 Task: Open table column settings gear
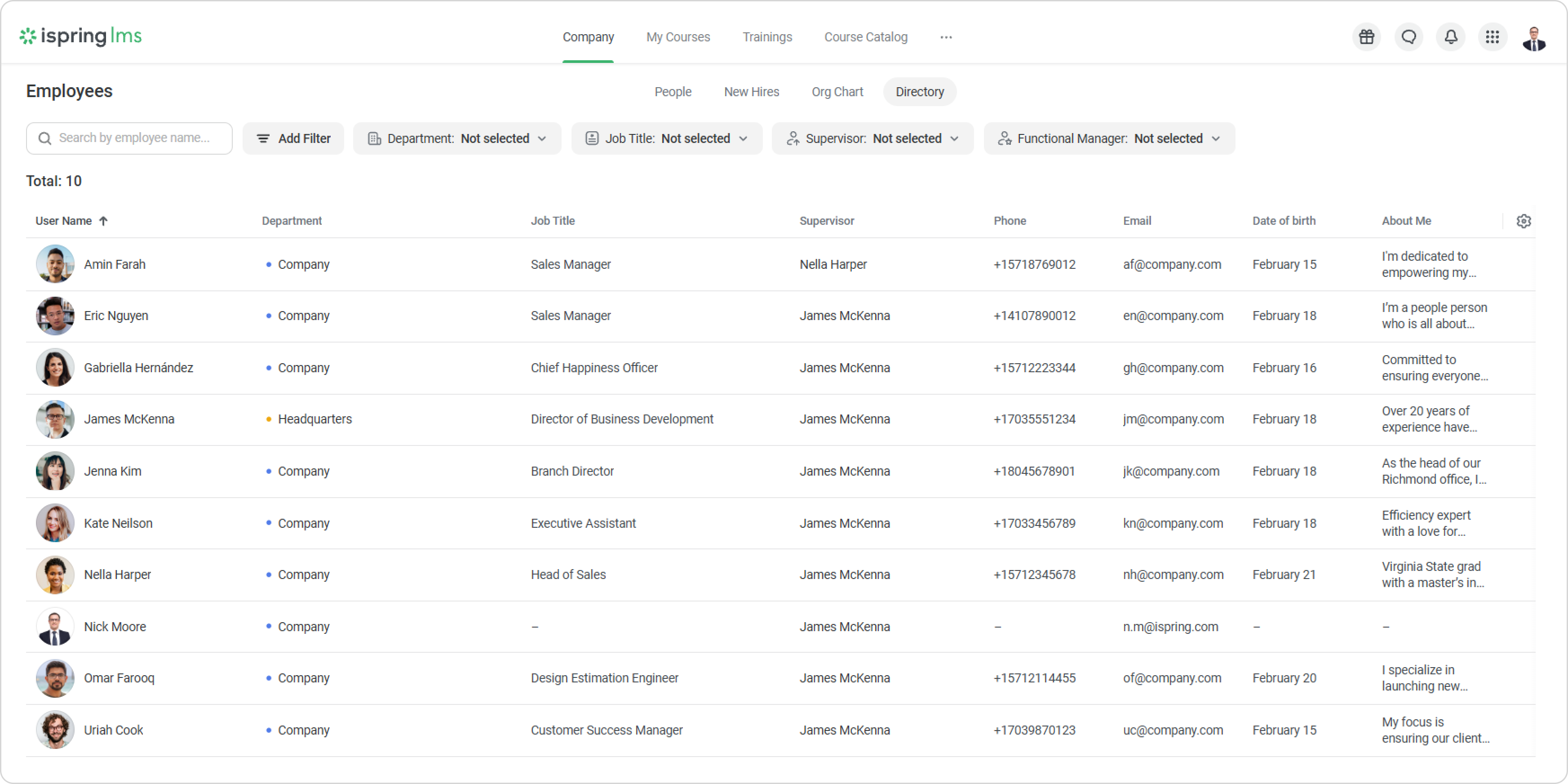1524,221
